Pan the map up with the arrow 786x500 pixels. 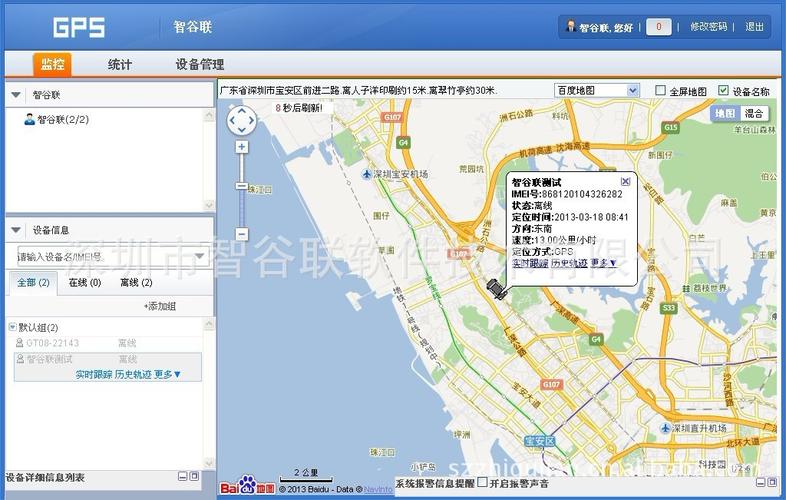click(242, 111)
